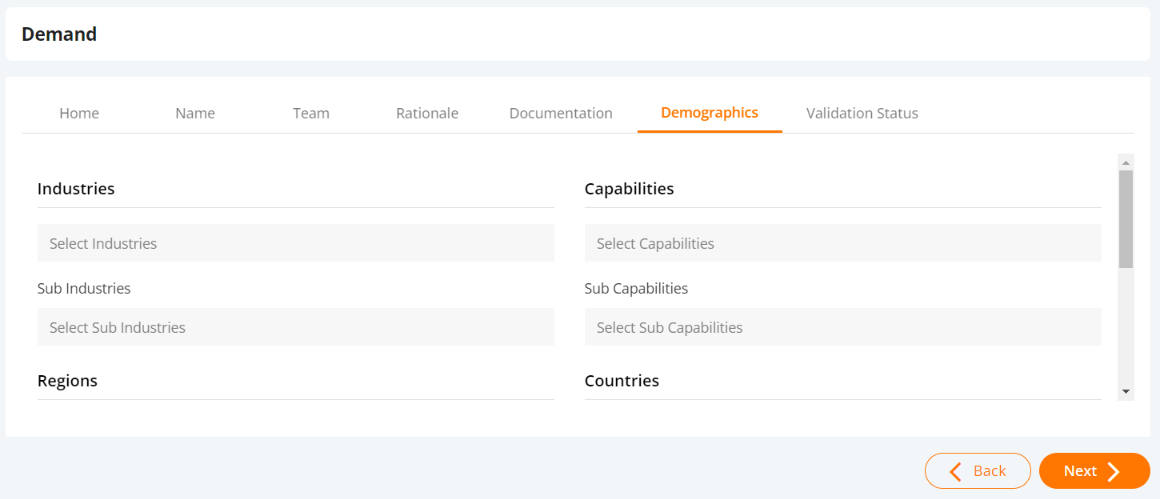Open the Select Capabilities dropdown
Screen dimensions: 1160x499
point(843,243)
